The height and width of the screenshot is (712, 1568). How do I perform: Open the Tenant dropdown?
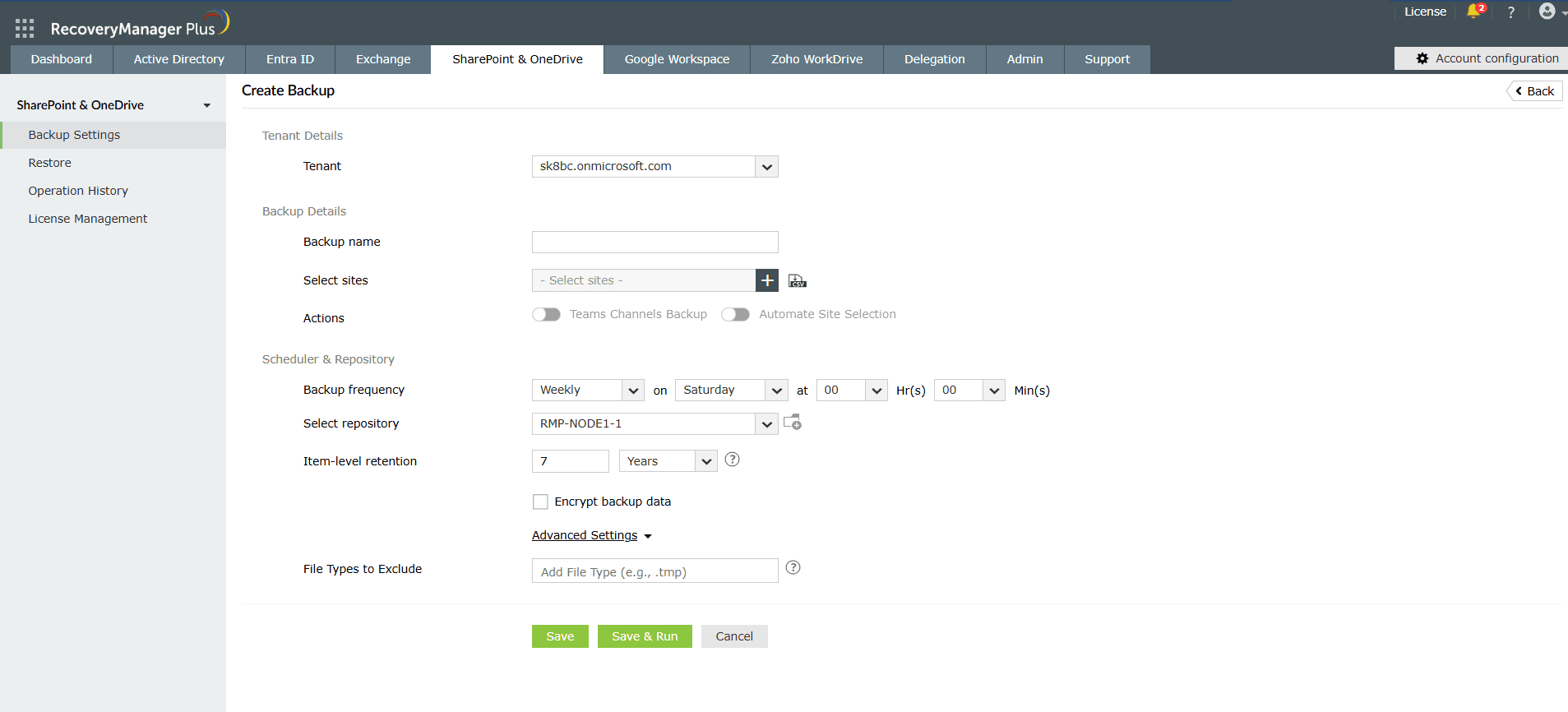[x=655, y=167]
